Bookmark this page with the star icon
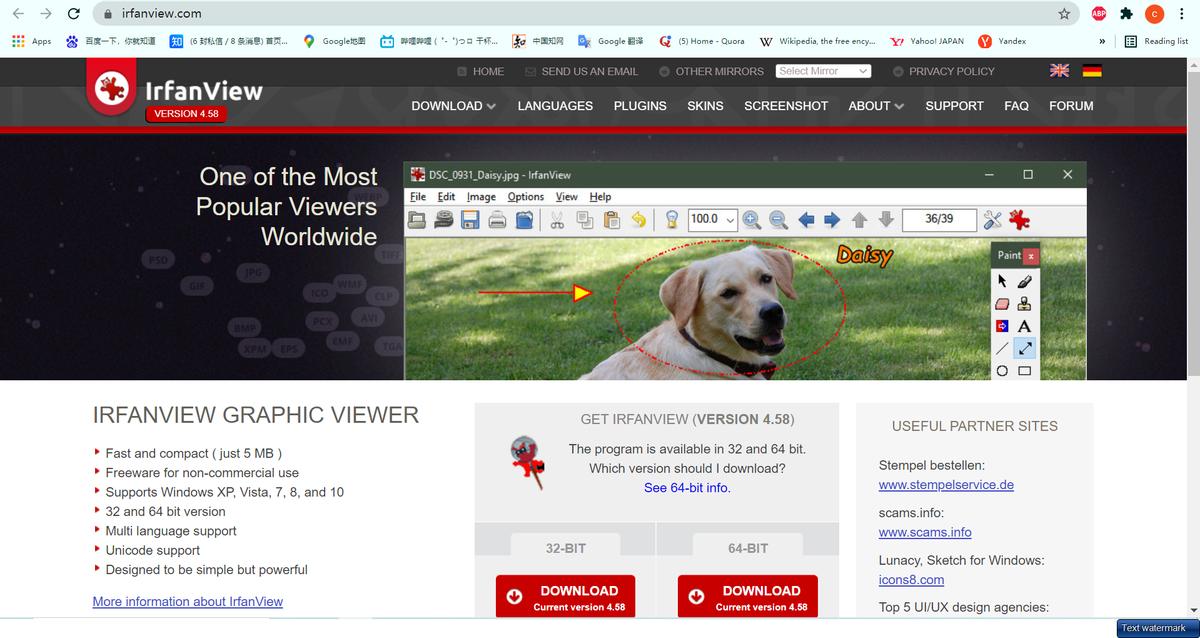This screenshot has width=1200, height=638. pos(1064,14)
